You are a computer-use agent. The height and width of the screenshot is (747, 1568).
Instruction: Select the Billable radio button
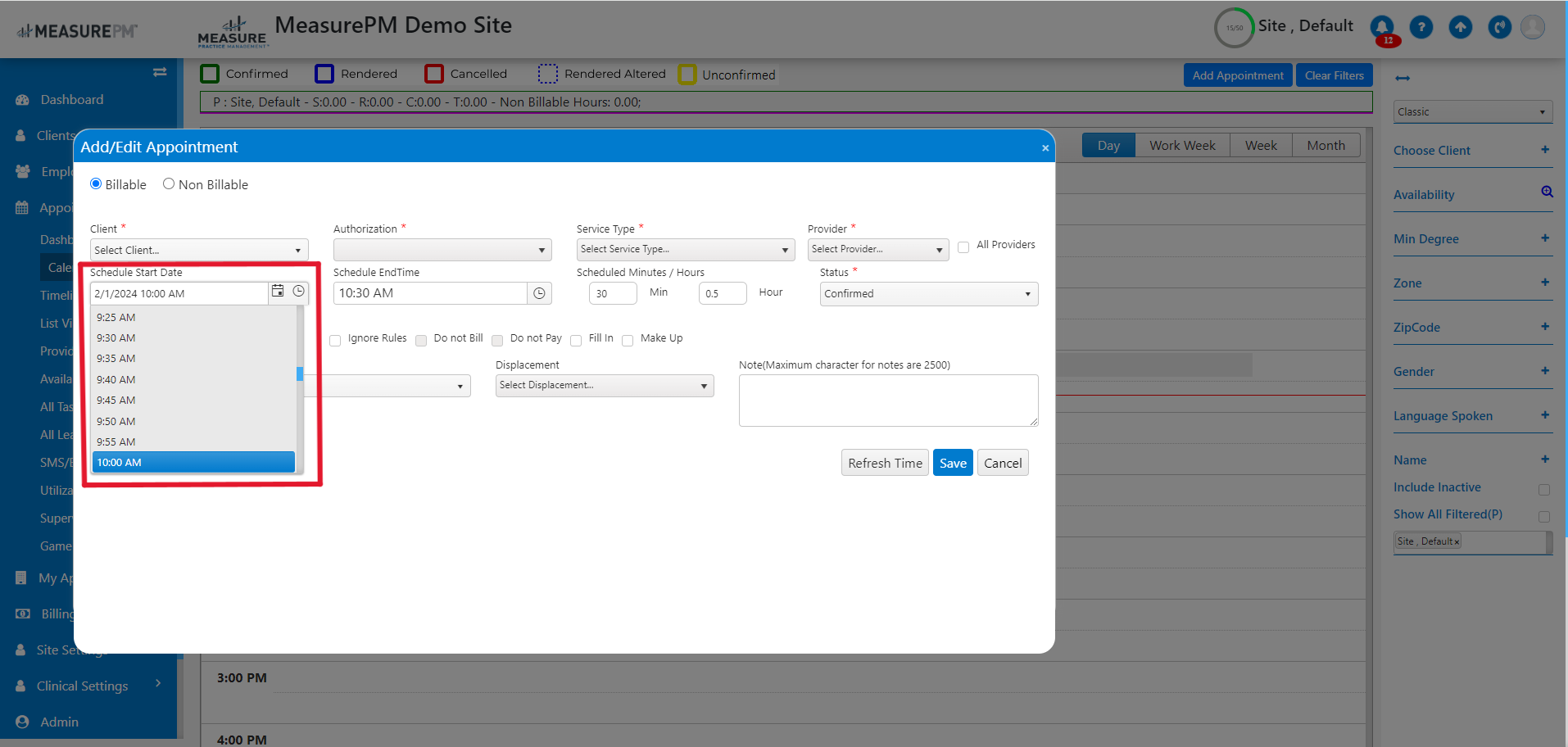[x=96, y=183]
